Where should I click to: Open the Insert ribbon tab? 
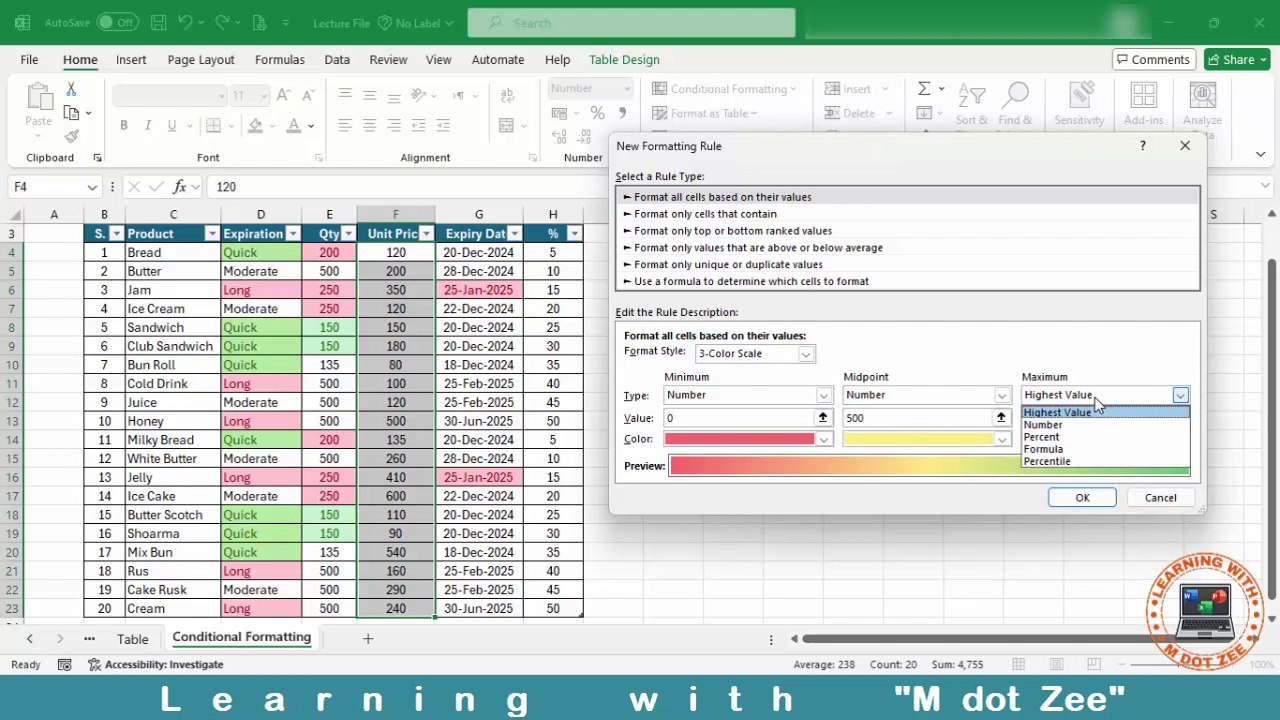pos(131,60)
